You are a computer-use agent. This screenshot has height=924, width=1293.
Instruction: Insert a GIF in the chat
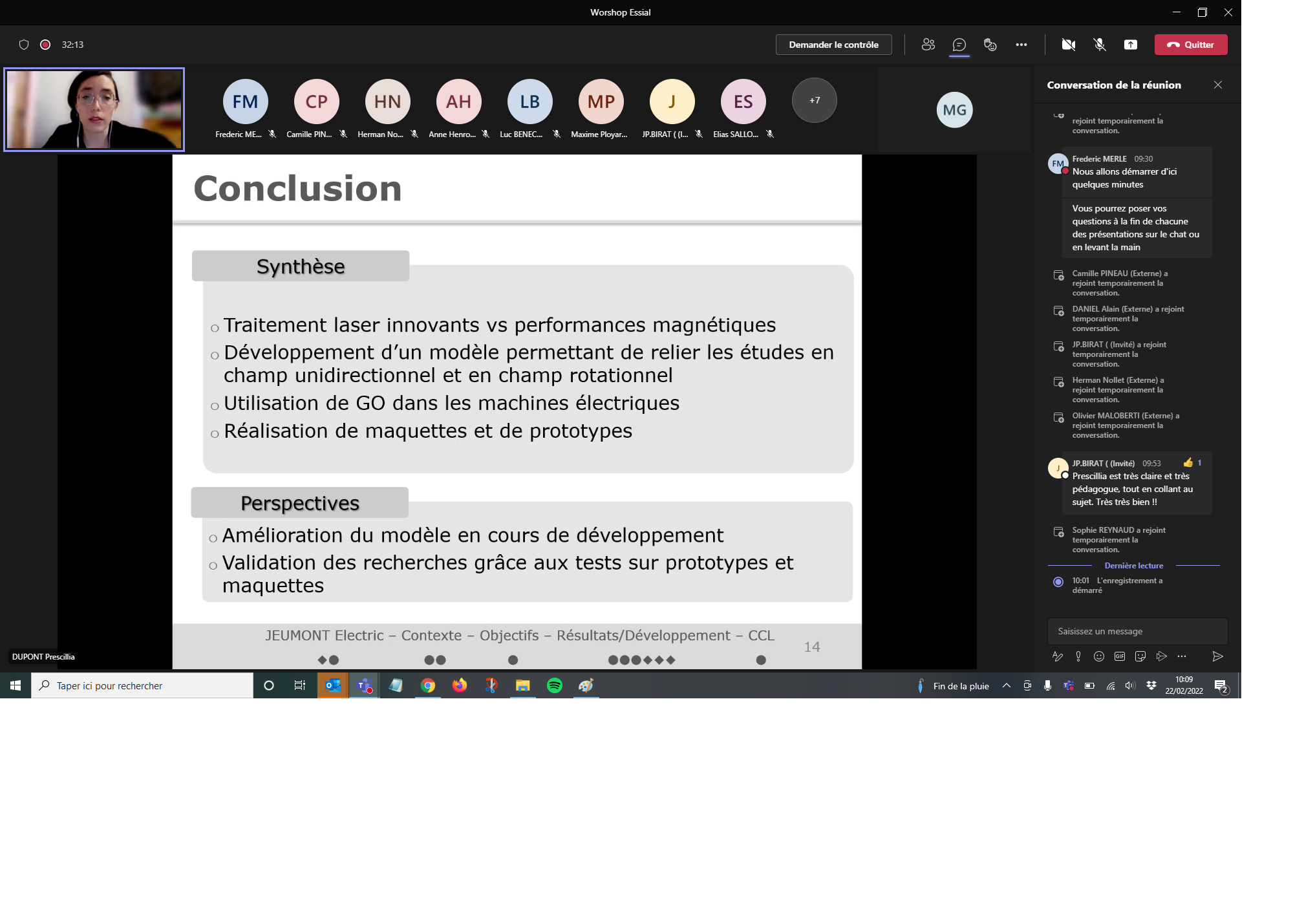coord(1120,656)
